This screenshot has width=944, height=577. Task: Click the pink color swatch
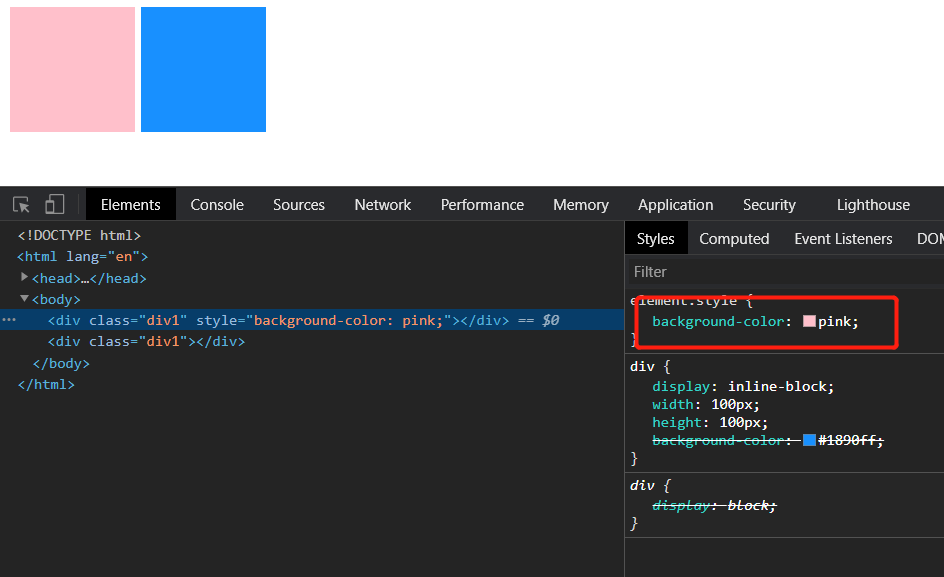point(809,322)
